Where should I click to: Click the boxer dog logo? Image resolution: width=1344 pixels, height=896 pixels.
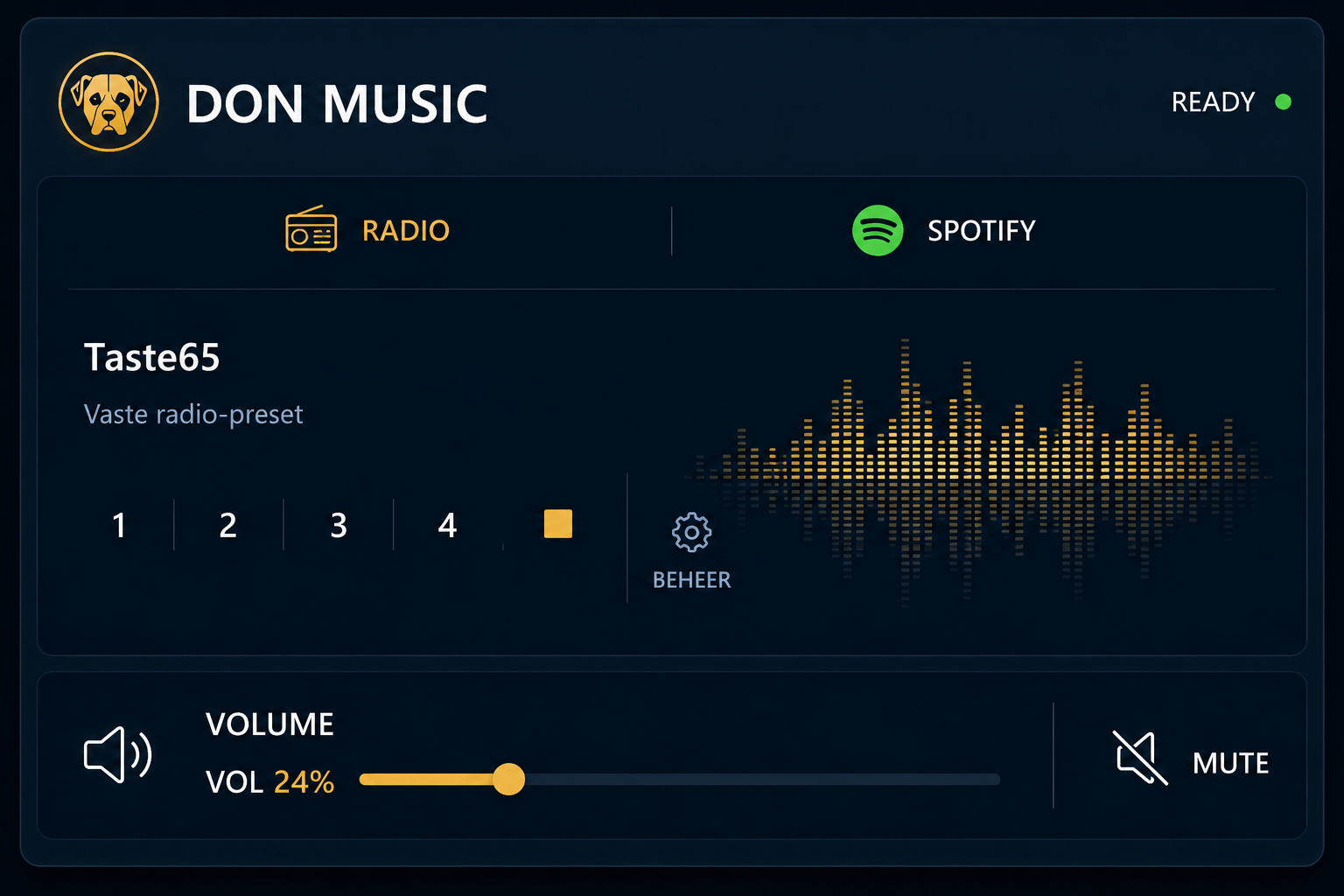[108, 102]
